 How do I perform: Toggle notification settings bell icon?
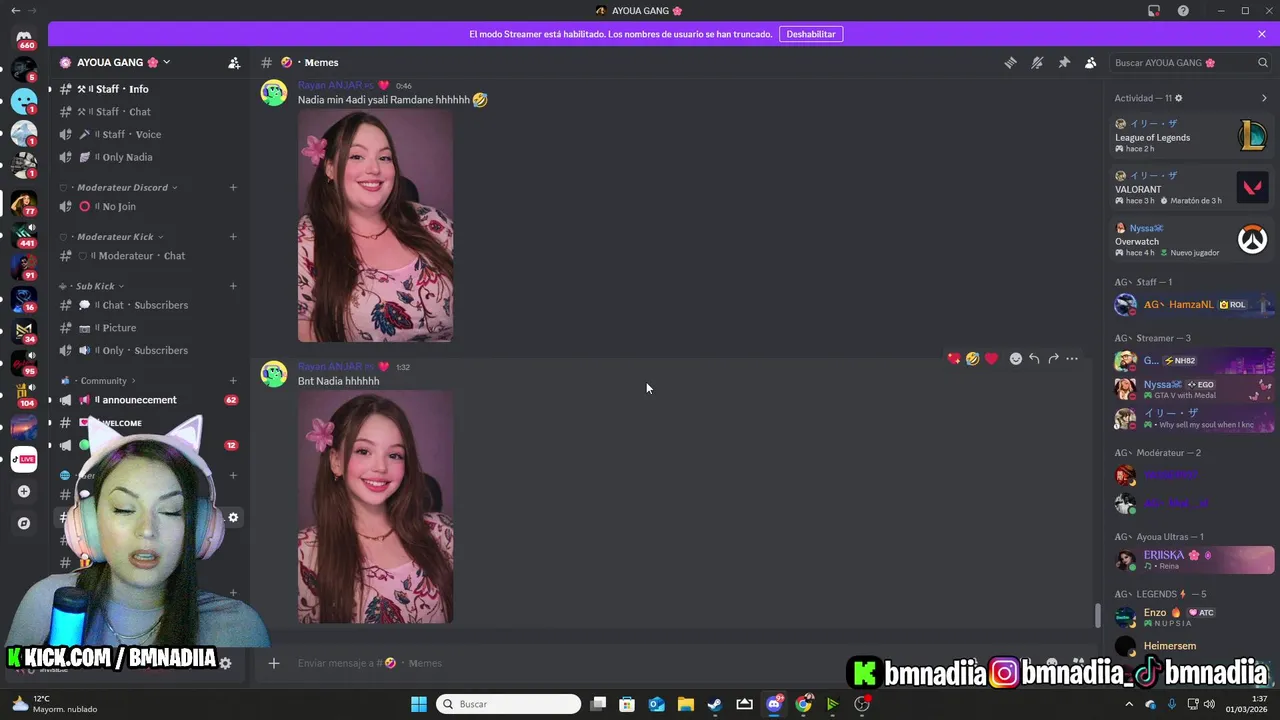[1037, 62]
